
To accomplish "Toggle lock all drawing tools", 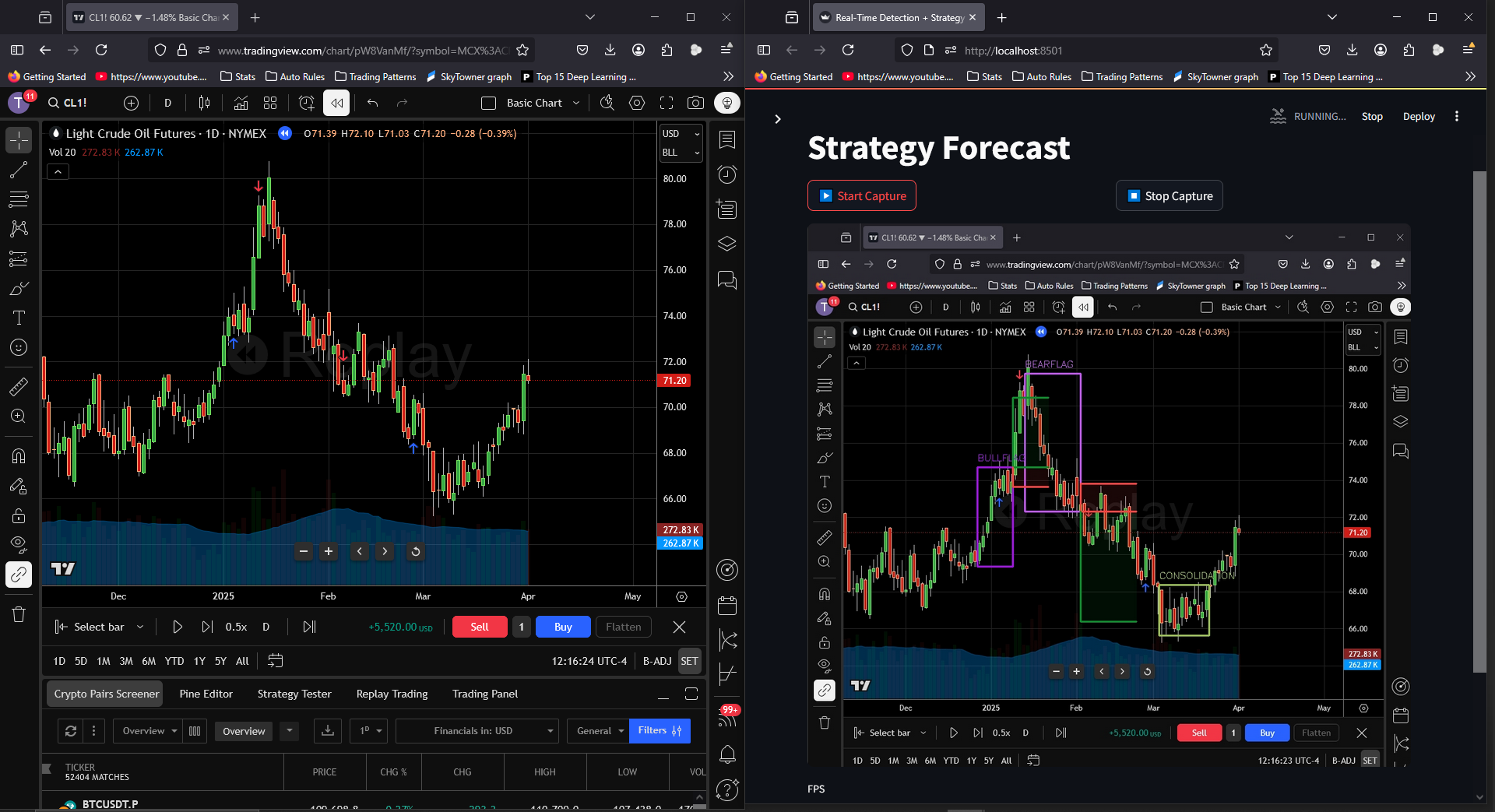I will coord(19,515).
